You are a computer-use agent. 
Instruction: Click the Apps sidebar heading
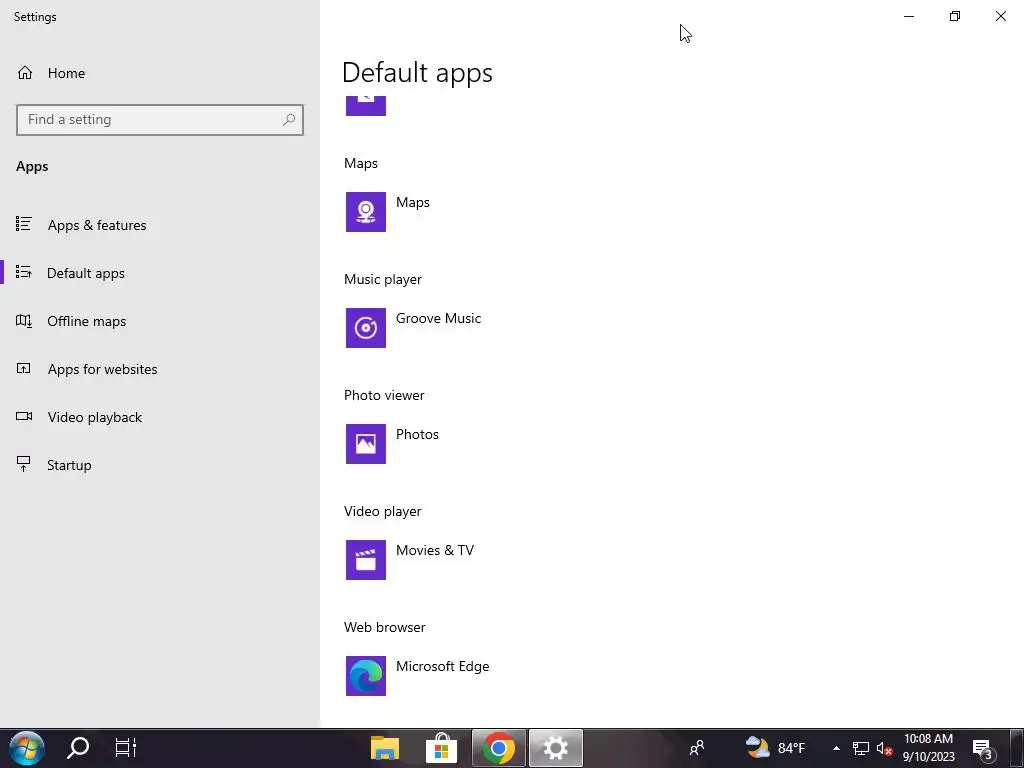point(32,167)
